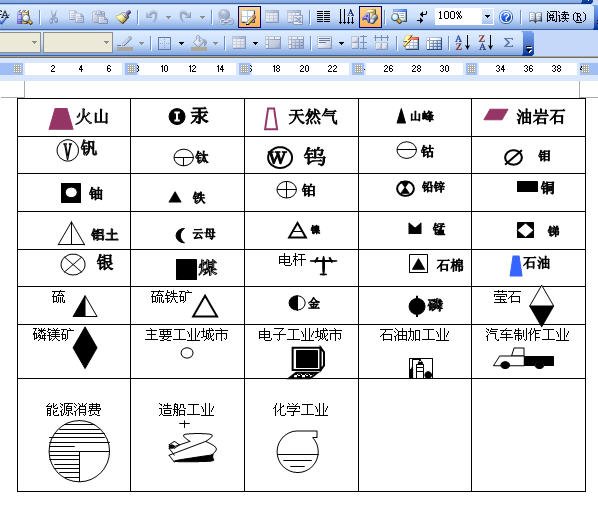
Task: Click the 油岩石 cell text
Action: 540,117
